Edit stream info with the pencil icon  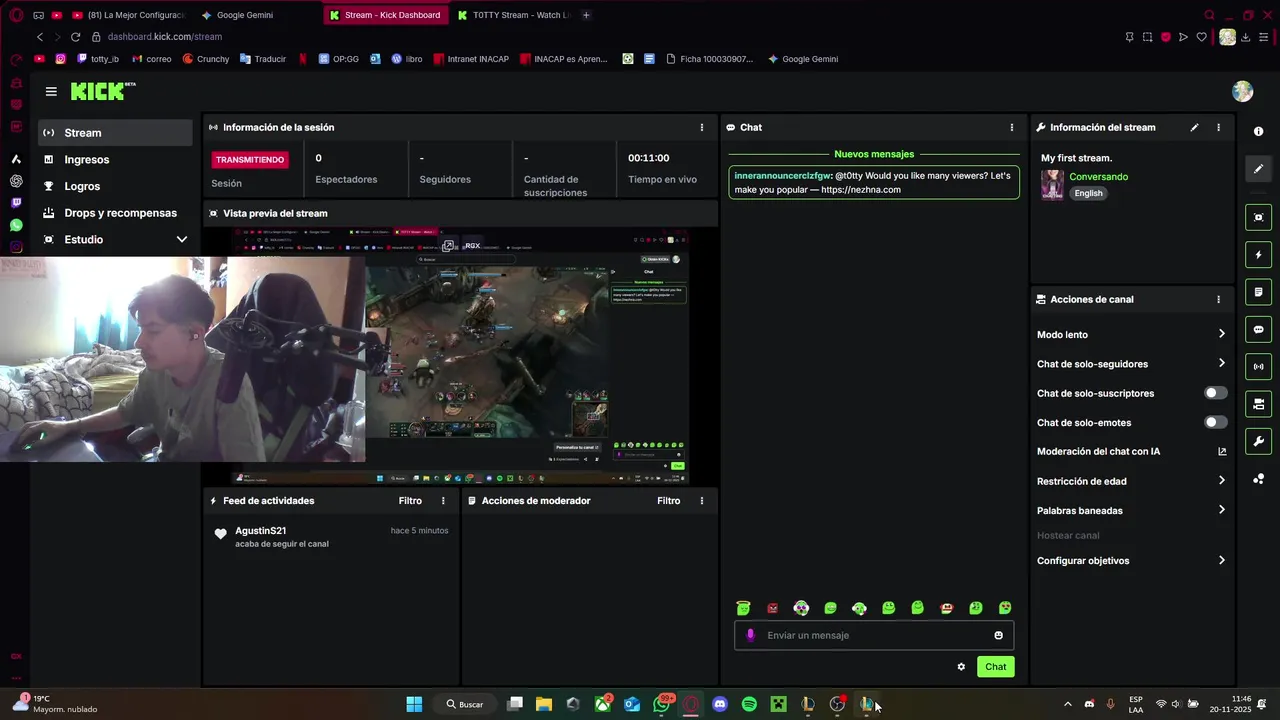(1194, 127)
